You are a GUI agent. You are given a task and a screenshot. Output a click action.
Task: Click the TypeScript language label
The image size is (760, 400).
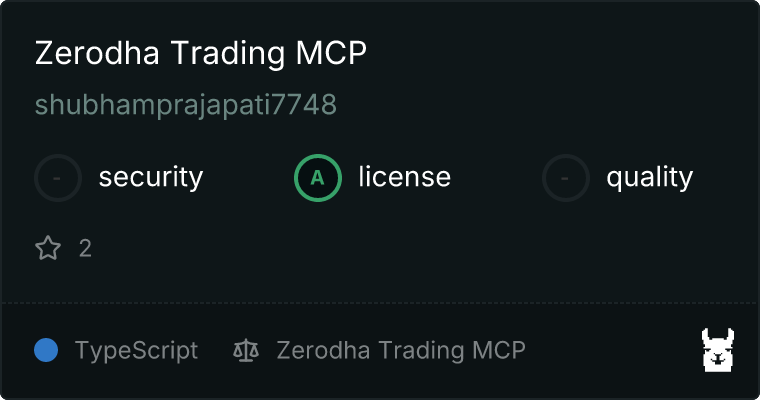tap(136, 351)
